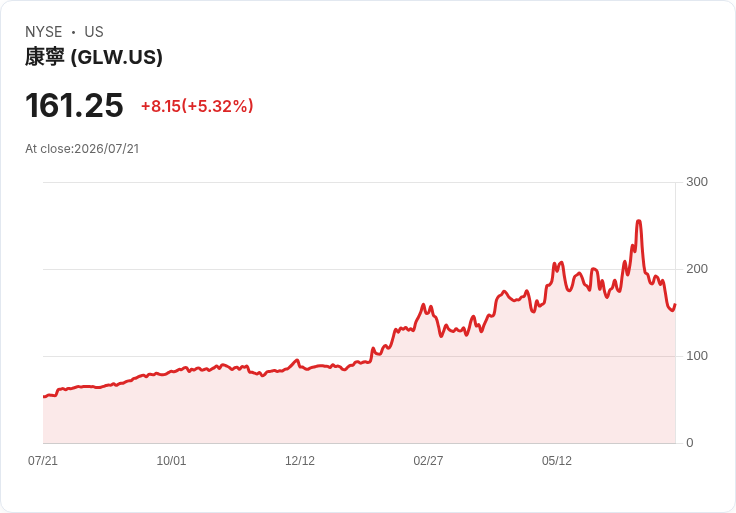The width and height of the screenshot is (736, 513).
Task: Click the small price bump above the 12/12 label
Action: [297, 360]
